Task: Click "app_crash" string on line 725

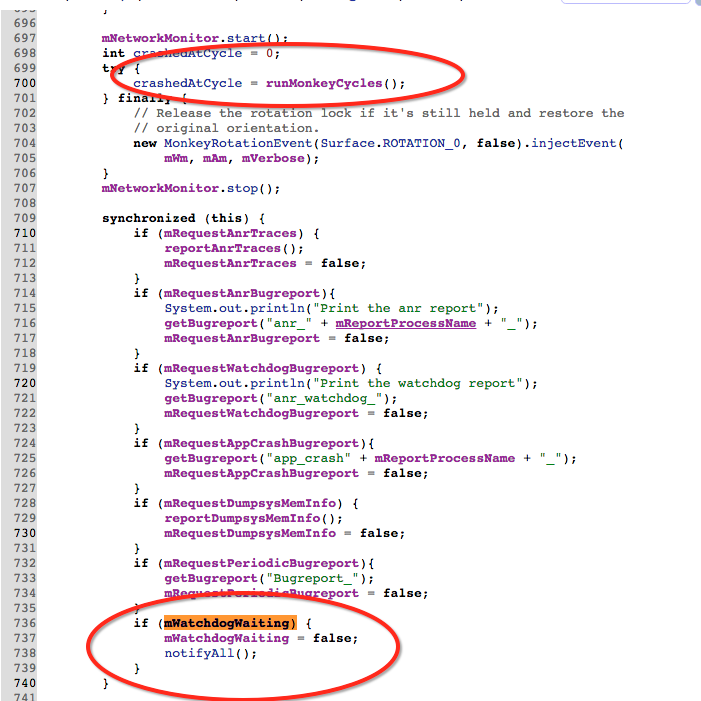Action: (x=308, y=459)
